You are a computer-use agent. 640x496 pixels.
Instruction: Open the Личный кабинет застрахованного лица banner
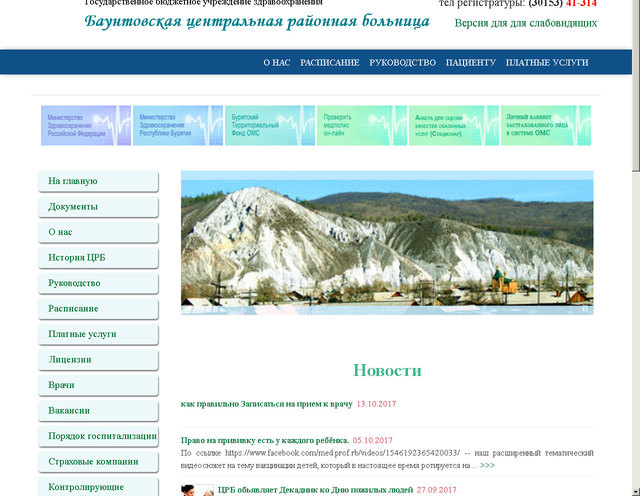546,125
